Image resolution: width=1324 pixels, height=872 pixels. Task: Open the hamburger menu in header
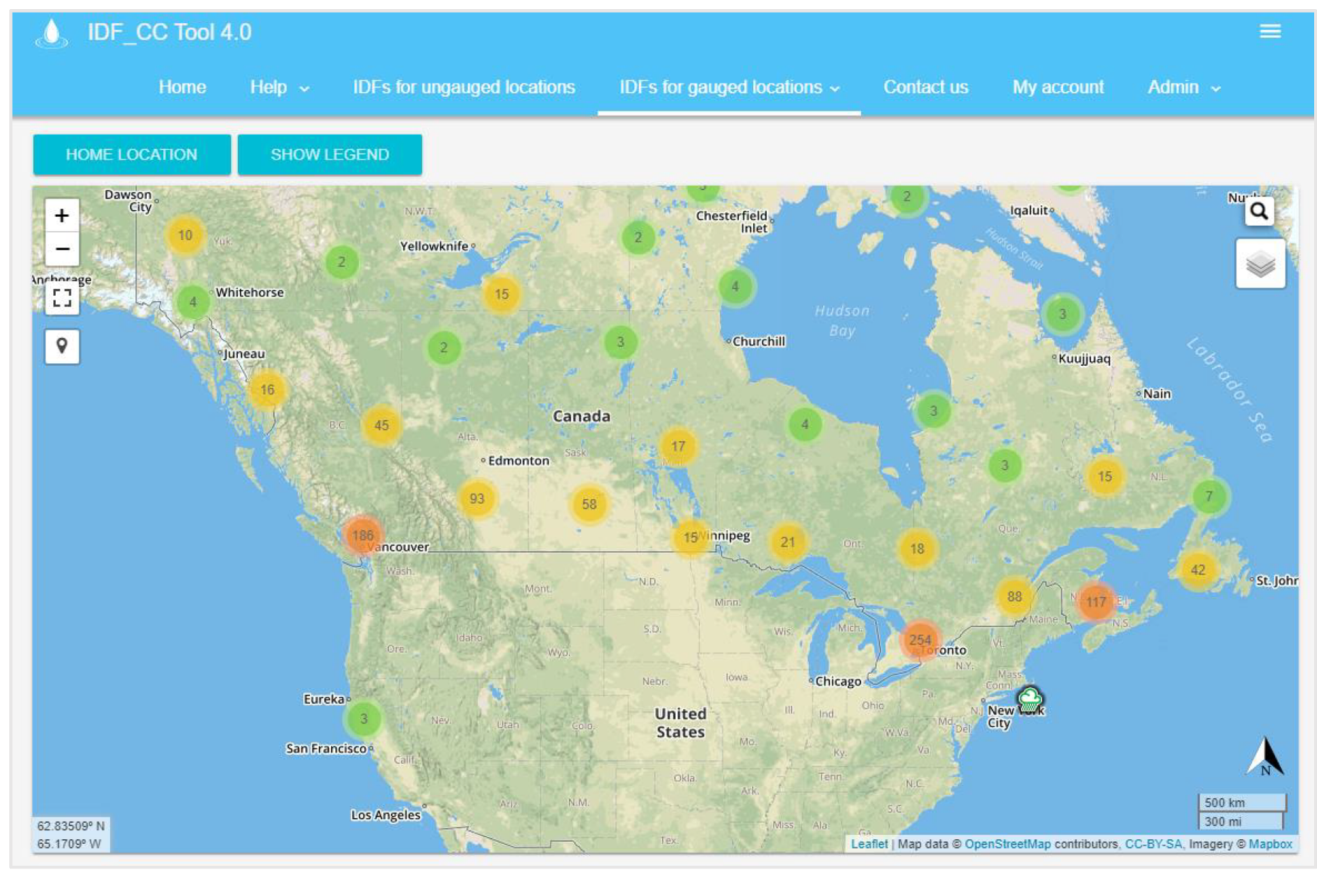(x=1270, y=32)
